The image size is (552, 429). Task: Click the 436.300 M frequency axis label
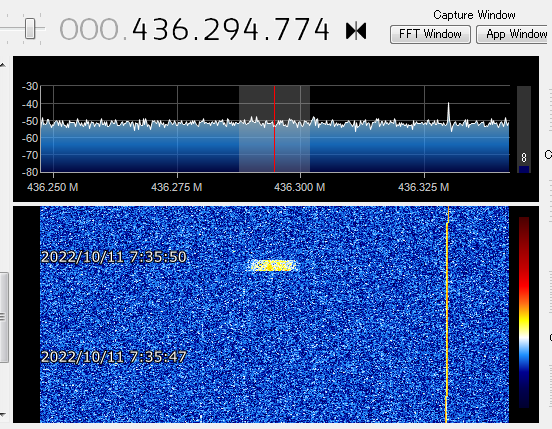tap(300, 187)
